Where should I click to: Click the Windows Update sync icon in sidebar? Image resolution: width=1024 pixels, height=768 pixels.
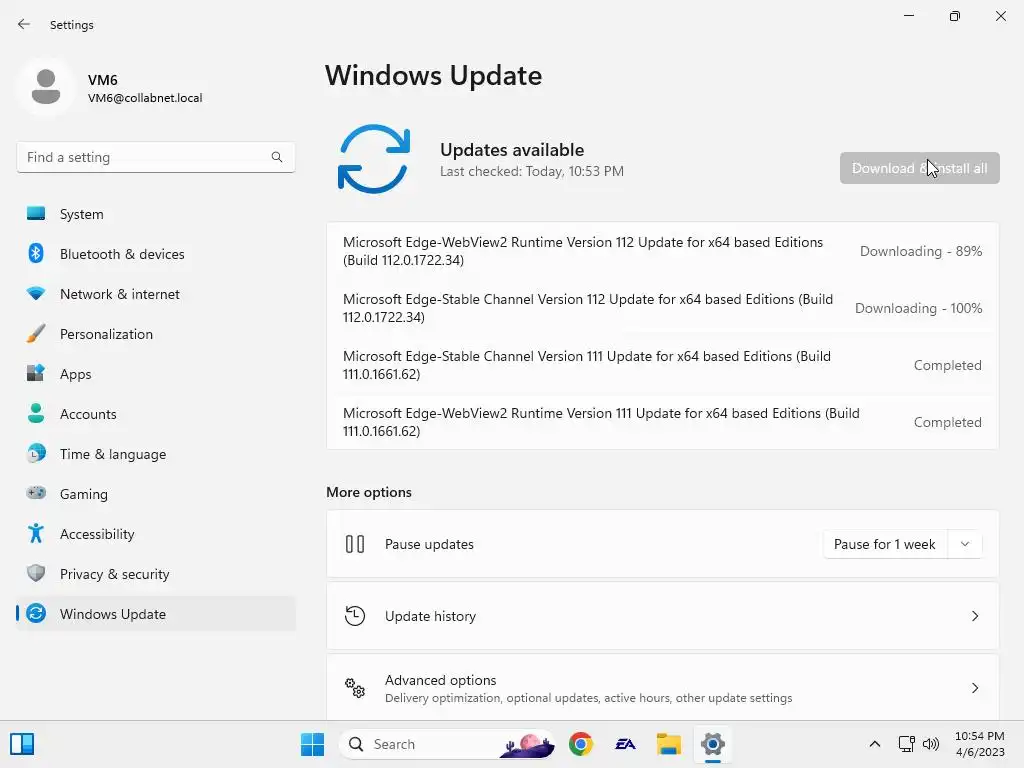(36, 613)
